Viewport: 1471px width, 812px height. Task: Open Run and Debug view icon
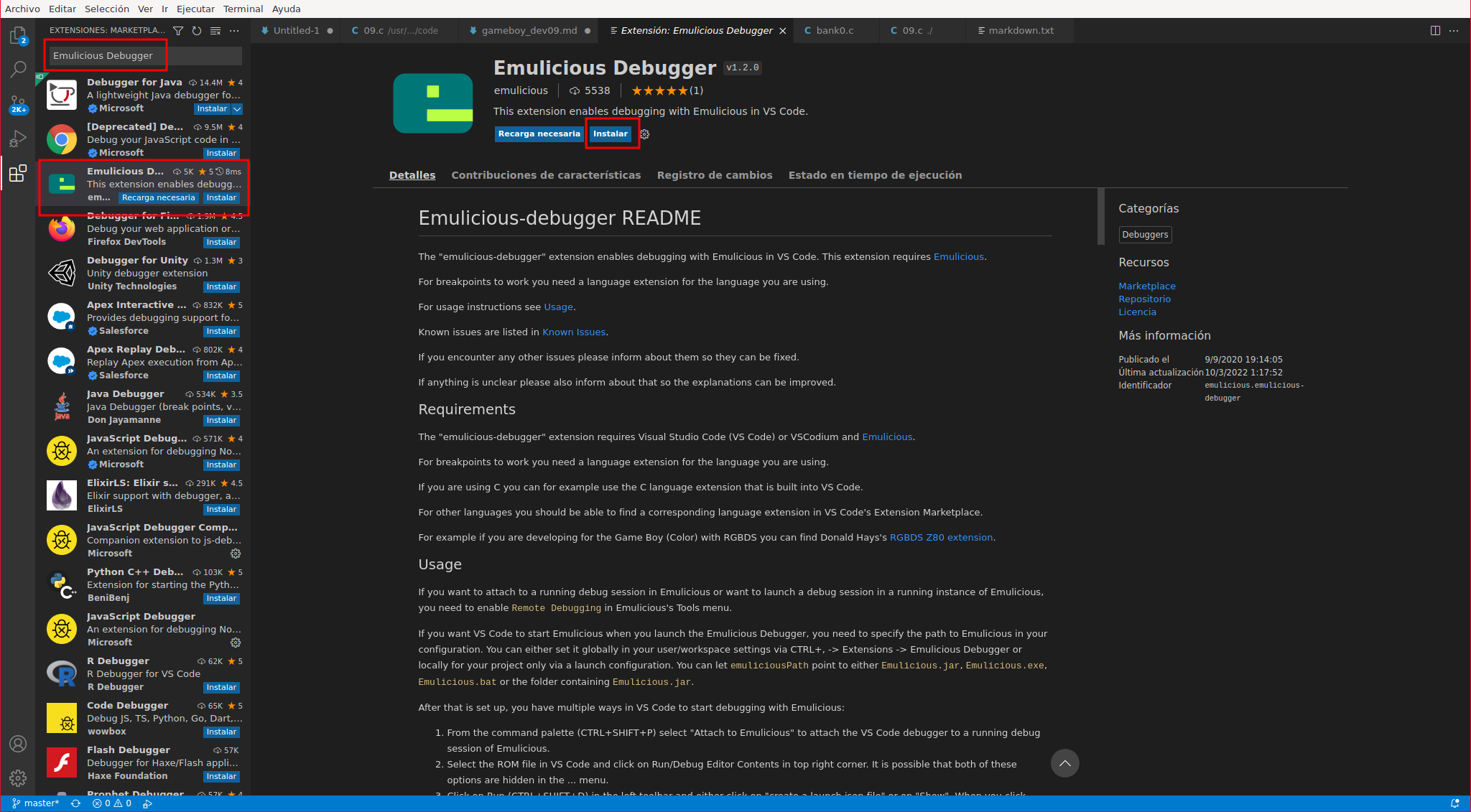coord(18,139)
